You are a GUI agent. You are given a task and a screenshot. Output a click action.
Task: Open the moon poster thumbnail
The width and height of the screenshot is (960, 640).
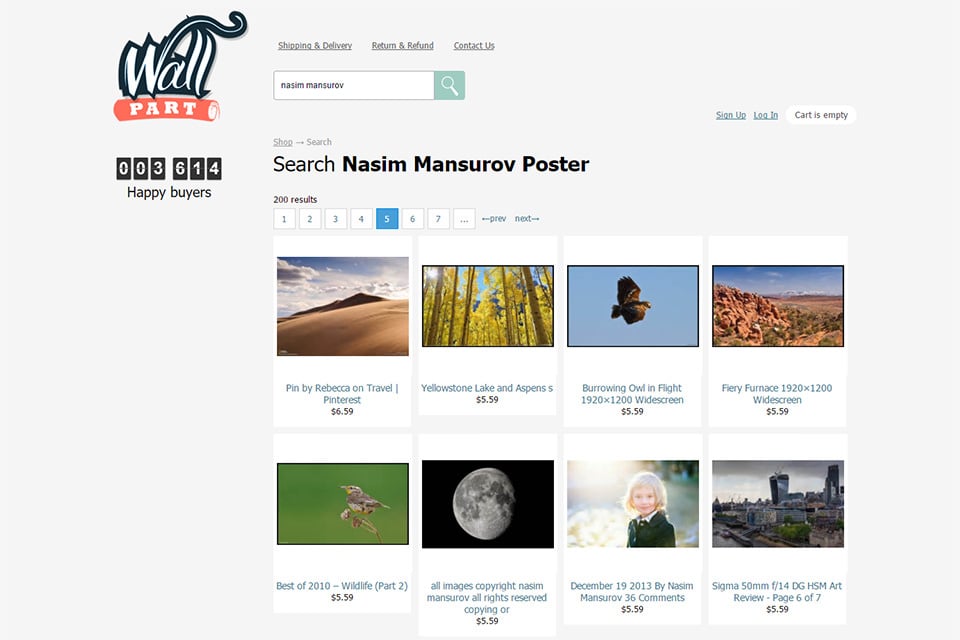488,504
